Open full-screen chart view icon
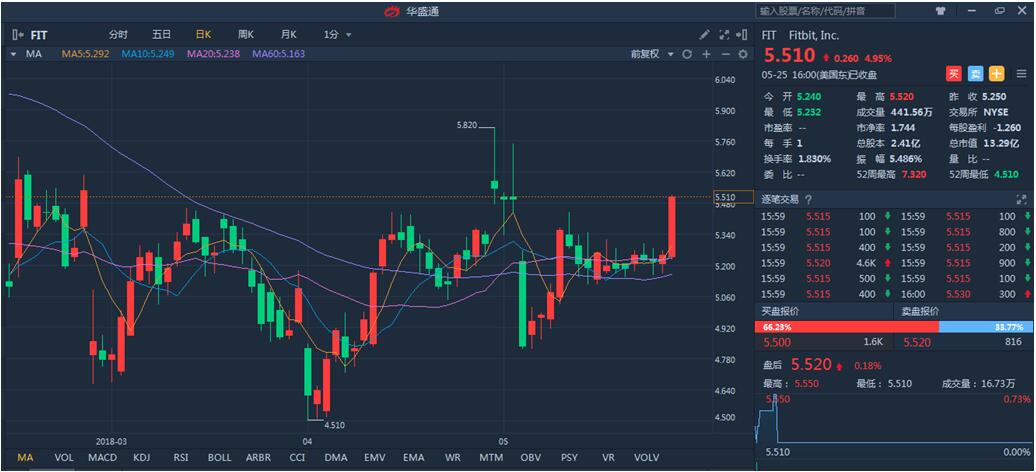This screenshot has width=1036, height=472. [x=723, y=34]
